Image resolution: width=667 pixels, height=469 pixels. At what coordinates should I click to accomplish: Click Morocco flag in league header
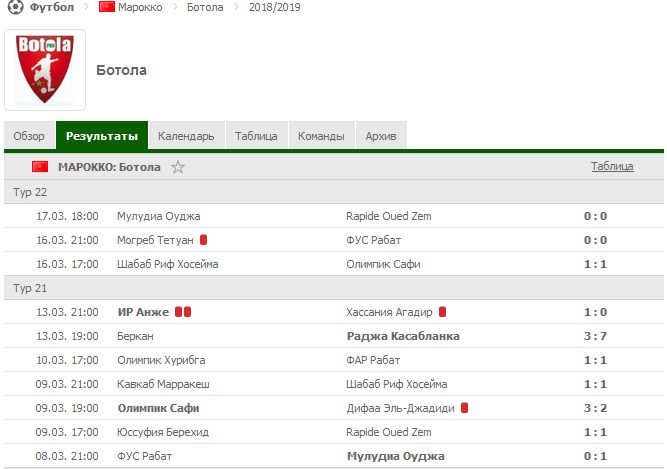(x=40, y=167)
